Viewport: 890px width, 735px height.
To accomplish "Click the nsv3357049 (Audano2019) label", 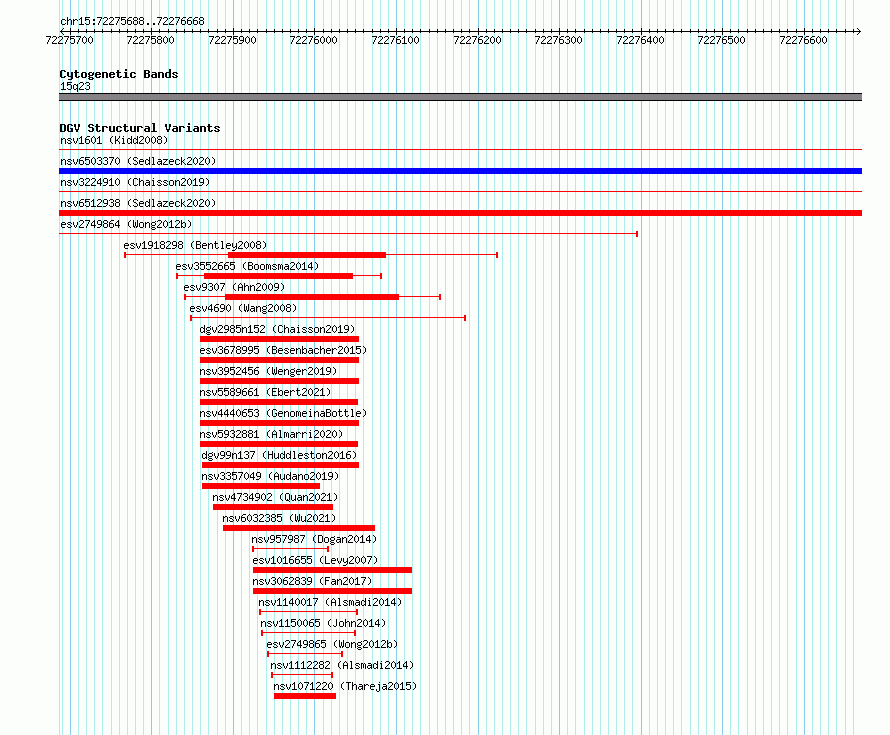I will [270, 476].
